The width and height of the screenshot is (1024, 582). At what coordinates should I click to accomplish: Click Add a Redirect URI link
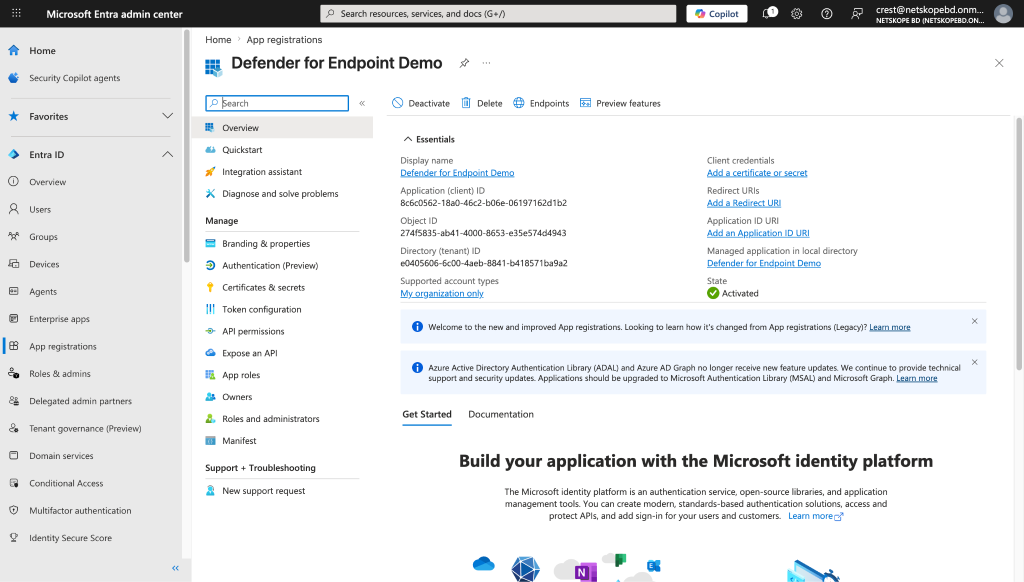[744, 203]
